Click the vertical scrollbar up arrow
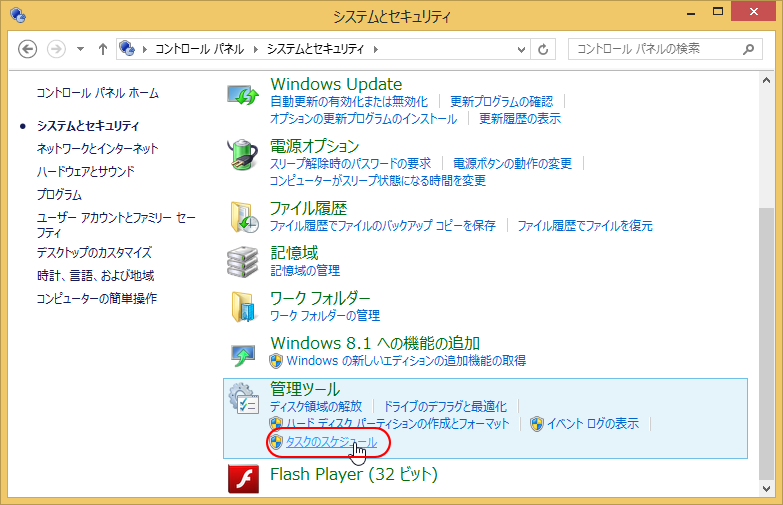783x505 pixels. click(767, 80)
